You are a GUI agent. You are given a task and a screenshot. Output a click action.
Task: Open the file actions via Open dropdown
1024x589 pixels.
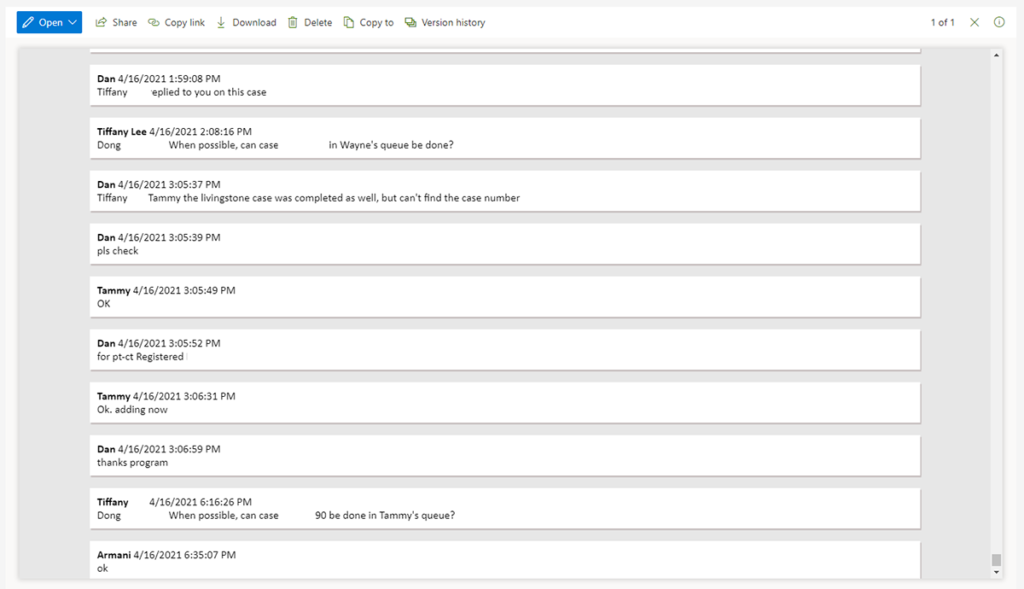coord(48,22)
